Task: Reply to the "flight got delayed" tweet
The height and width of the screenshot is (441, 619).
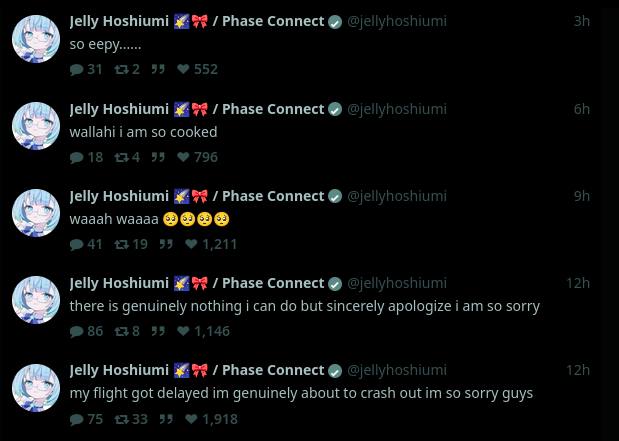Action: (77, 419)
